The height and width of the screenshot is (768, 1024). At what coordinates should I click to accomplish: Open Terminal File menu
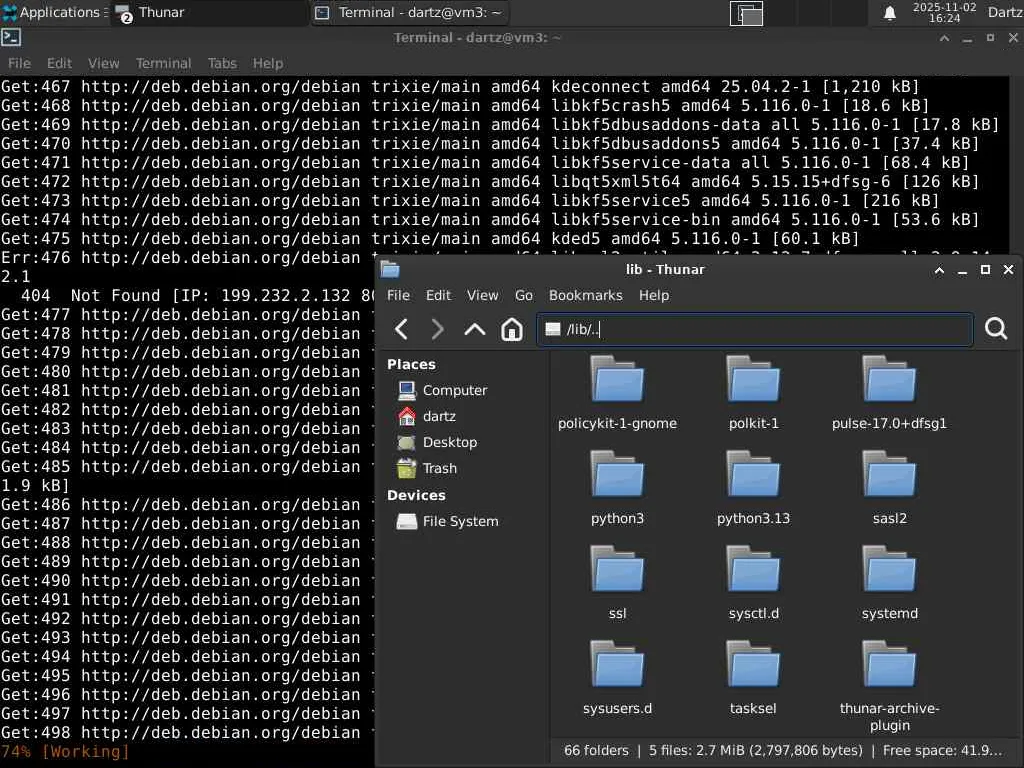(19, 63)
